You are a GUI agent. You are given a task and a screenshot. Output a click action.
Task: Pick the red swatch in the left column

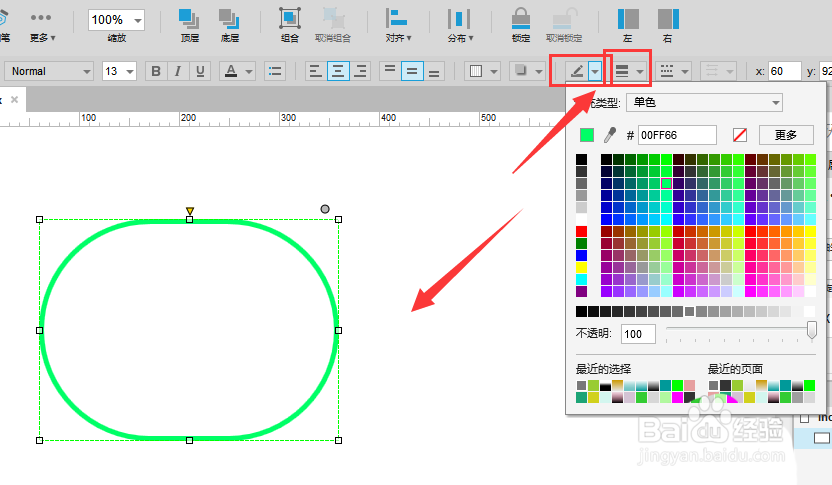(582, 231)
